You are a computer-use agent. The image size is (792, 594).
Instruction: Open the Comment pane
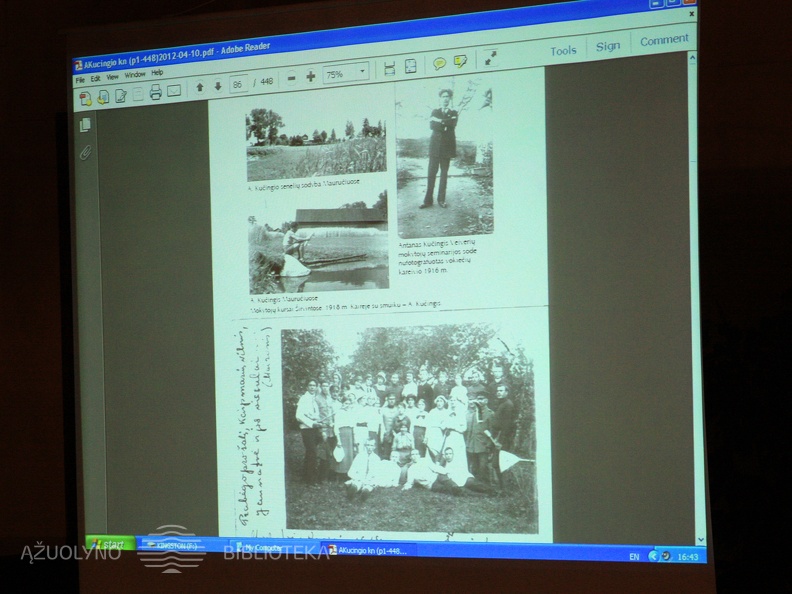[664, 41]
